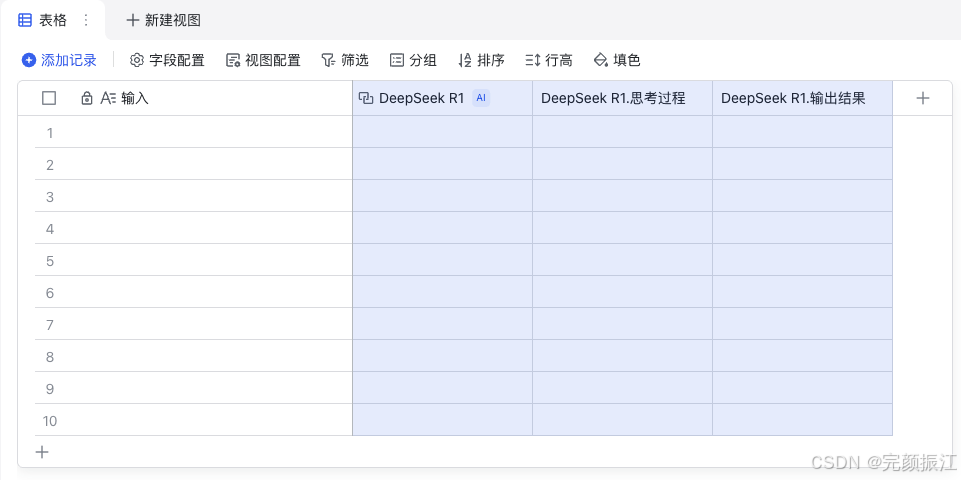Open the three-dot menu beside 表格
This screenshot has width=961, height=480.
[86, 20]
